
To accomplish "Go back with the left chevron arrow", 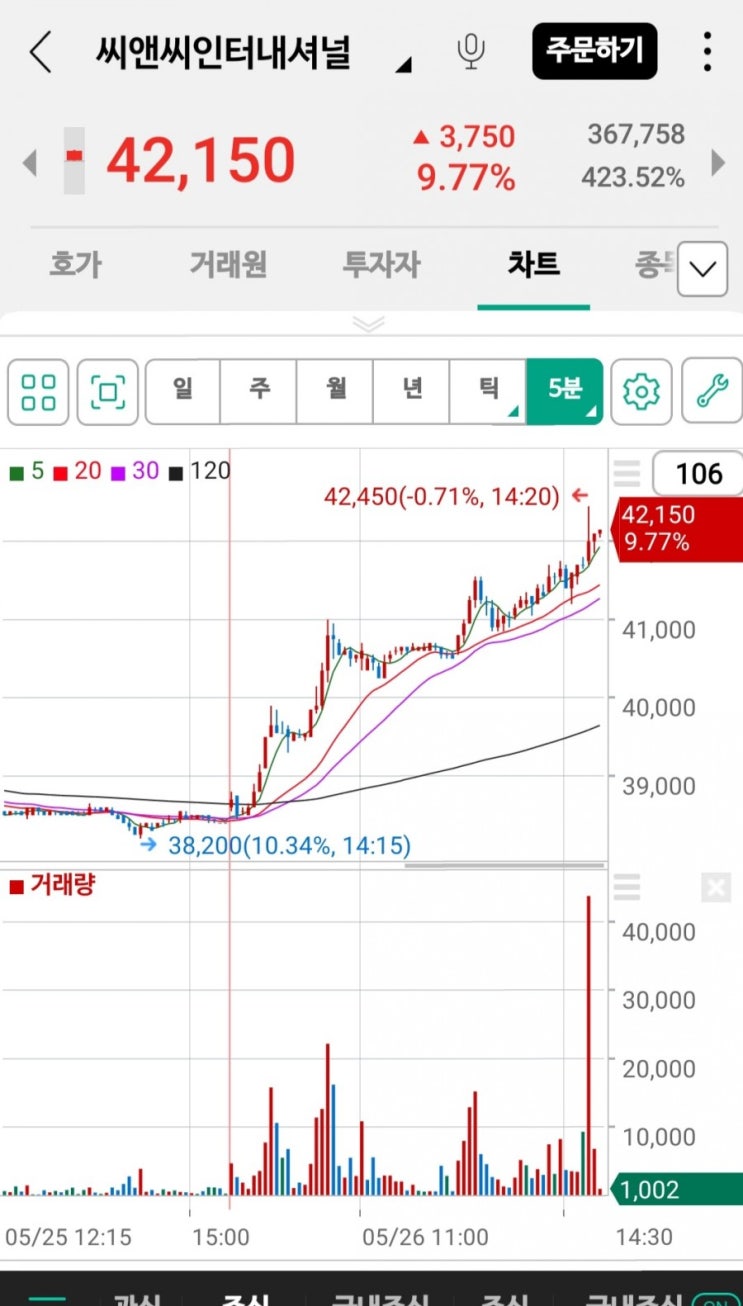I will pos(40,52).
